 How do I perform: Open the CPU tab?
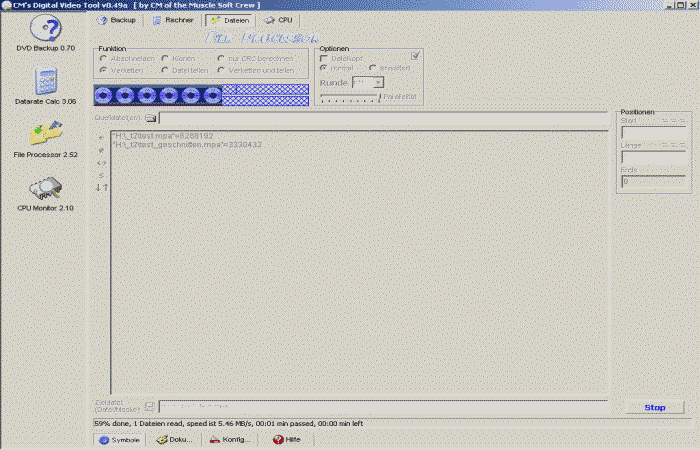pos(280,20)
